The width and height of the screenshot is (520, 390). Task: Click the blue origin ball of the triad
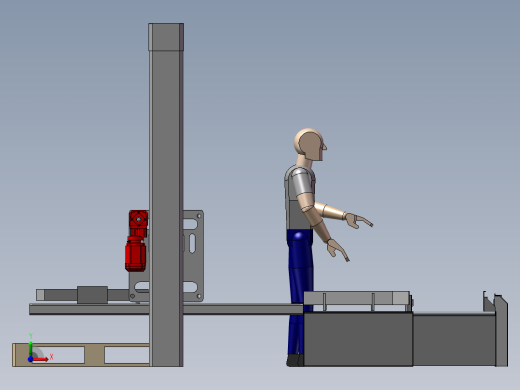pyautogui.click(x=30, y=359)
